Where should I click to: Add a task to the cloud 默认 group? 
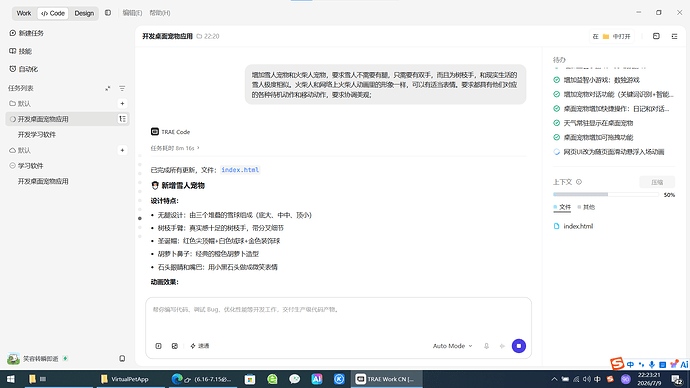tap(122, 150)
